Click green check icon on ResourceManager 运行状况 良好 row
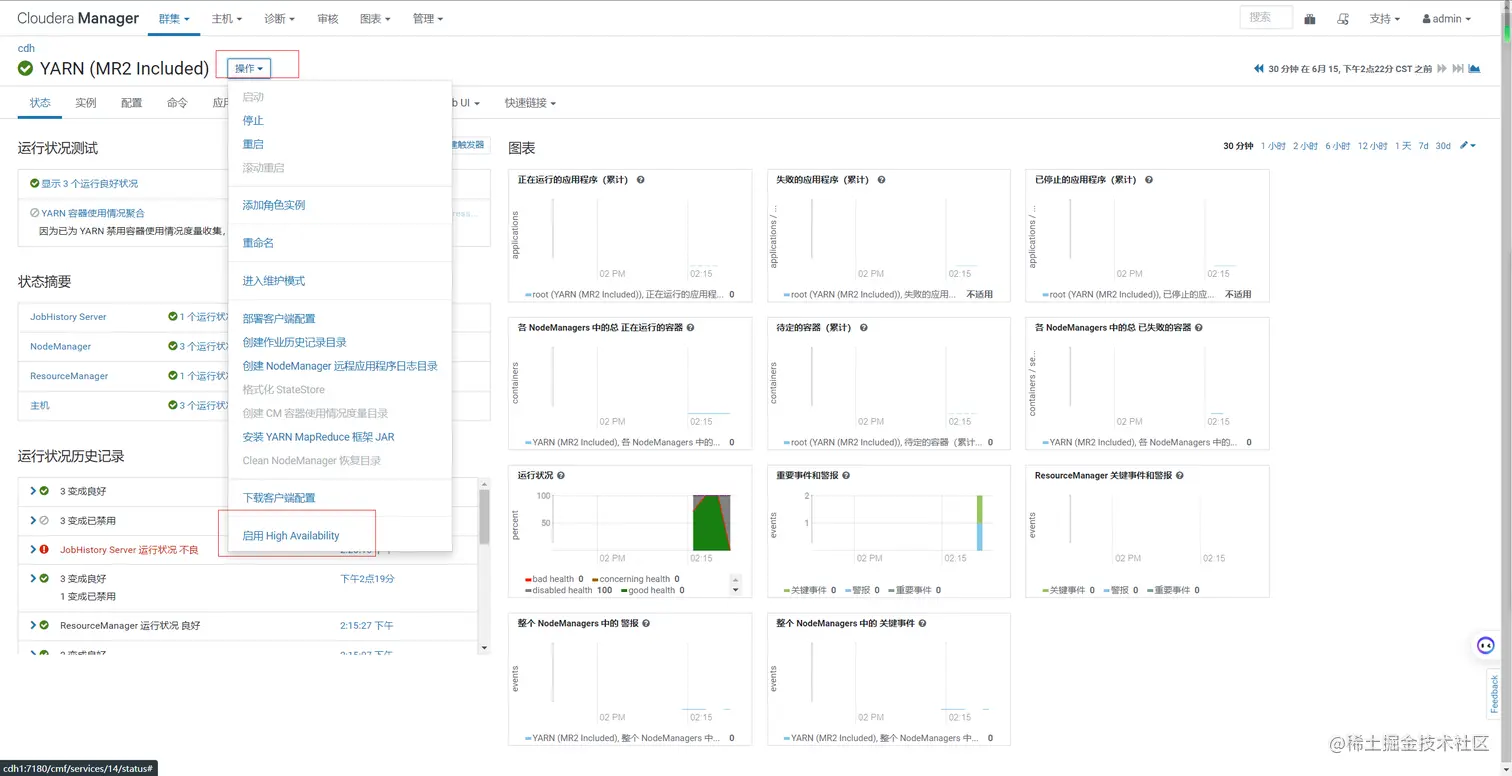 [x=44, y=625]
